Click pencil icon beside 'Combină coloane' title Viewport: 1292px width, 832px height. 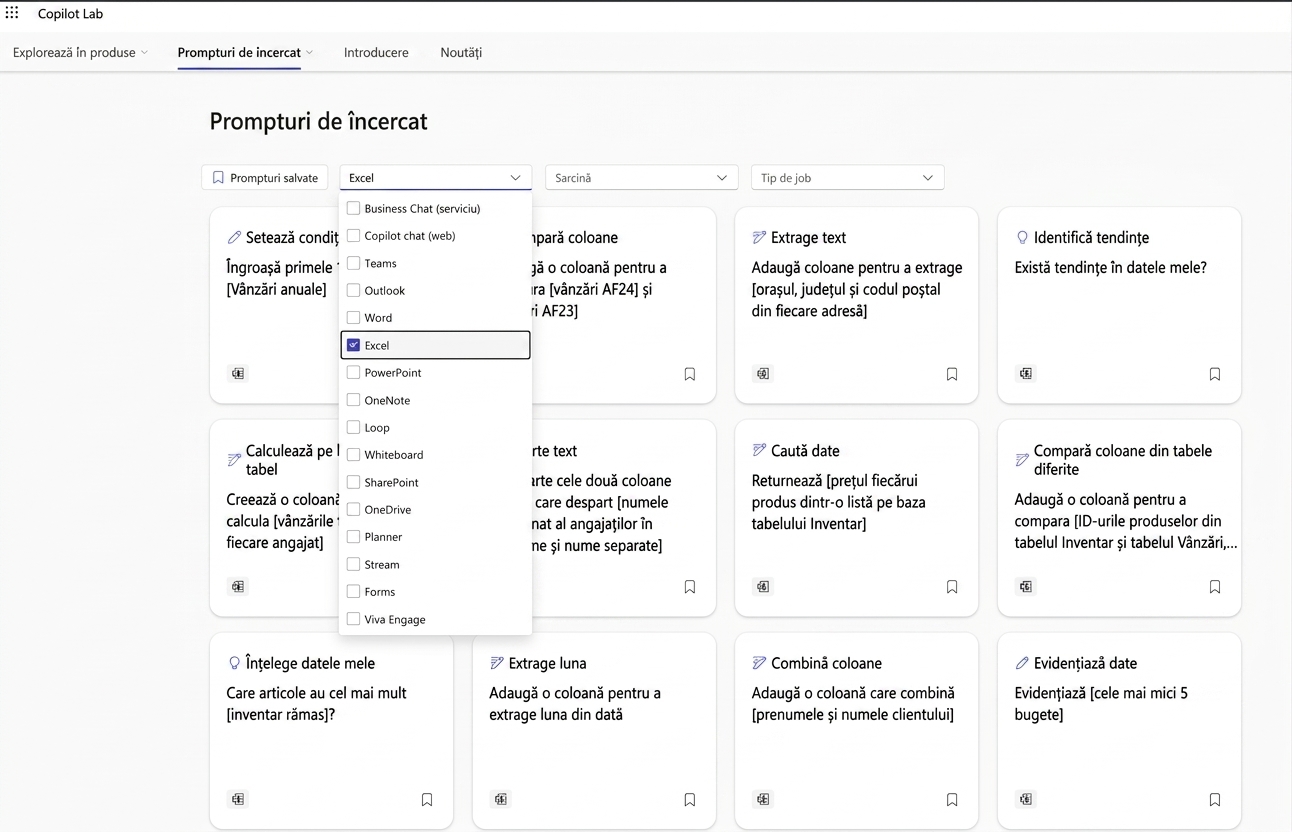click(759, 663)
